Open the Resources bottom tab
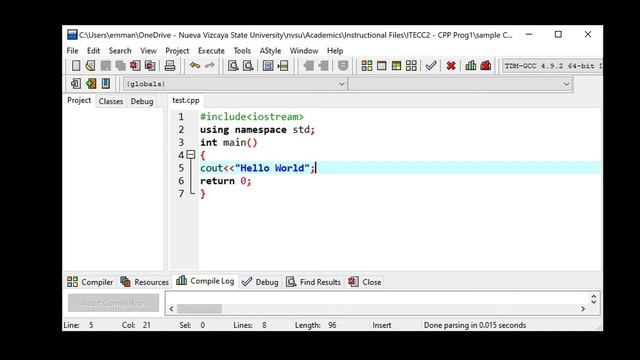Viewport: 640px width, 360px height. tap(144, 282)
